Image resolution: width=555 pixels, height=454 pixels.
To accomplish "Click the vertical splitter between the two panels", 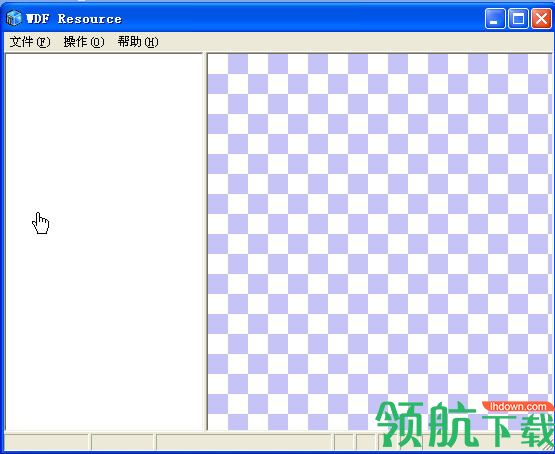I will pyautogui.click(x=205, y=242).
